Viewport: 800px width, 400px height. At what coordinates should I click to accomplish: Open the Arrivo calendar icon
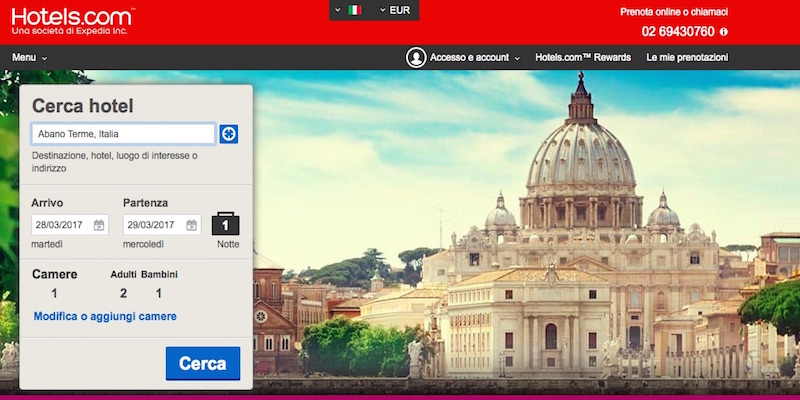(x=99, y=225)
